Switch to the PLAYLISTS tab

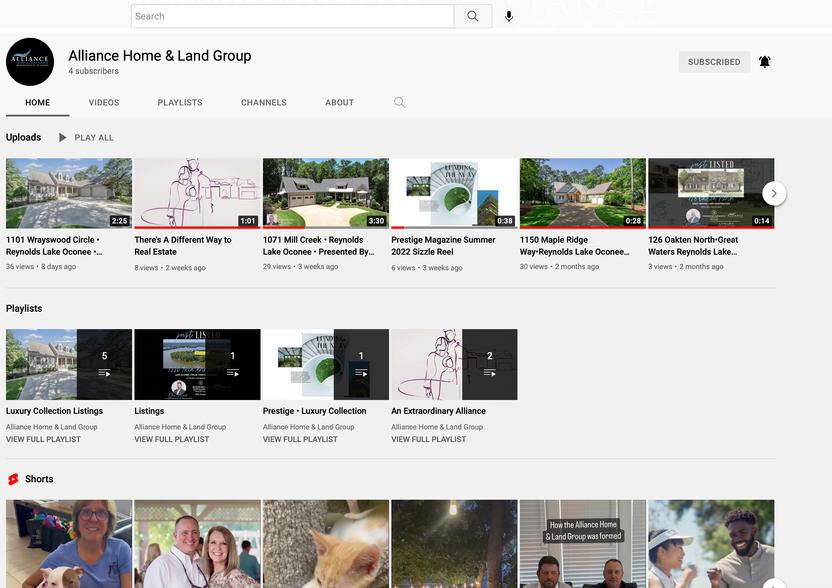pos(180,102)
